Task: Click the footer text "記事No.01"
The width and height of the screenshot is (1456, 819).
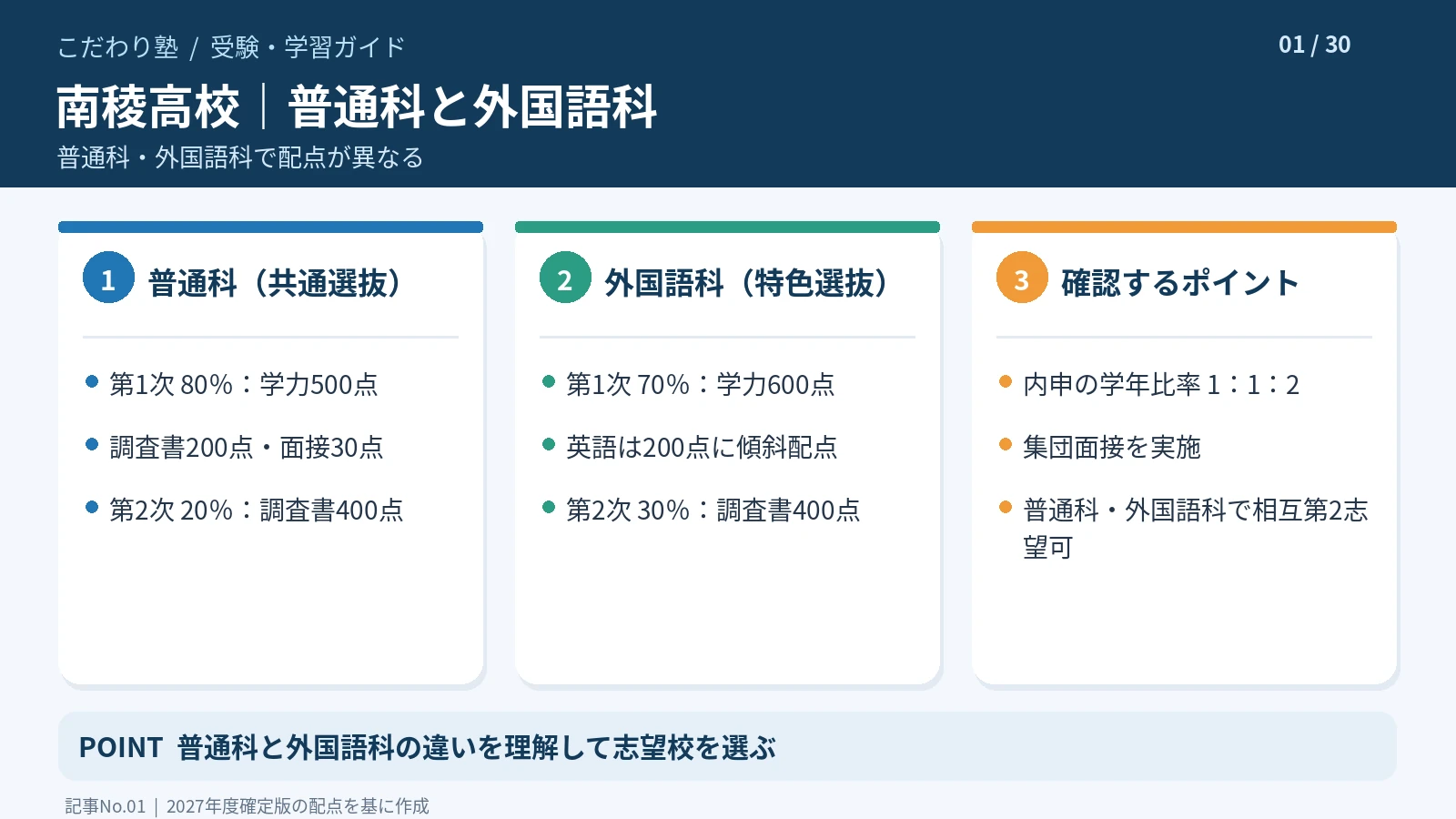Action: [x=106, y=806]
